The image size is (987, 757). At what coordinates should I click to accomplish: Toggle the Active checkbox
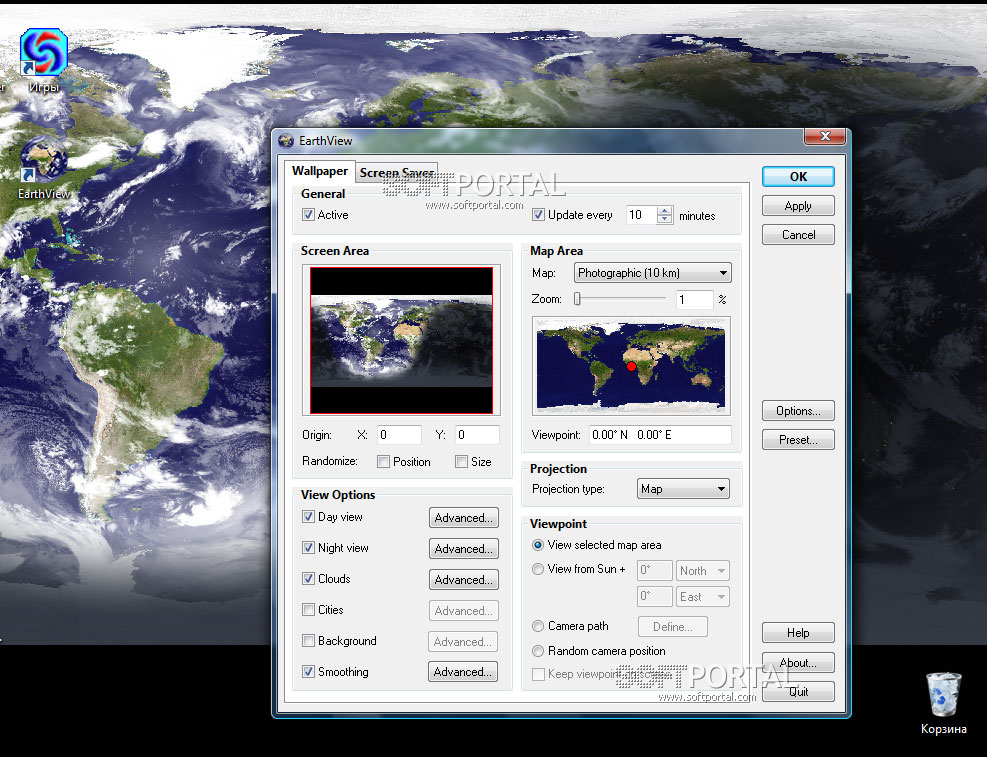point(308,215)
